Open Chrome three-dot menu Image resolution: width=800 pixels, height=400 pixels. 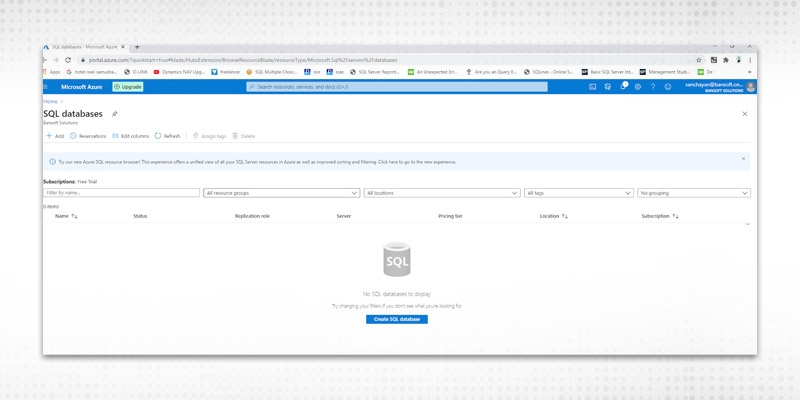tap(750, 60)
